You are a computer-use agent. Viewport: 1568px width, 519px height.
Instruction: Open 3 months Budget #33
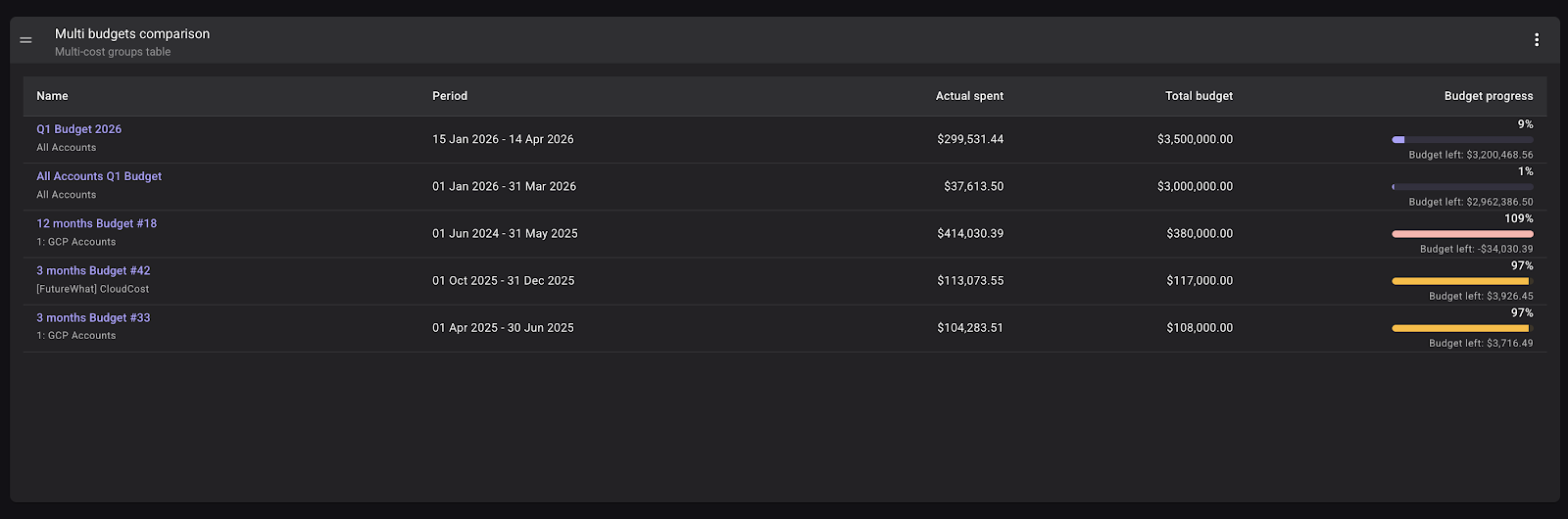tap(93, 317)
